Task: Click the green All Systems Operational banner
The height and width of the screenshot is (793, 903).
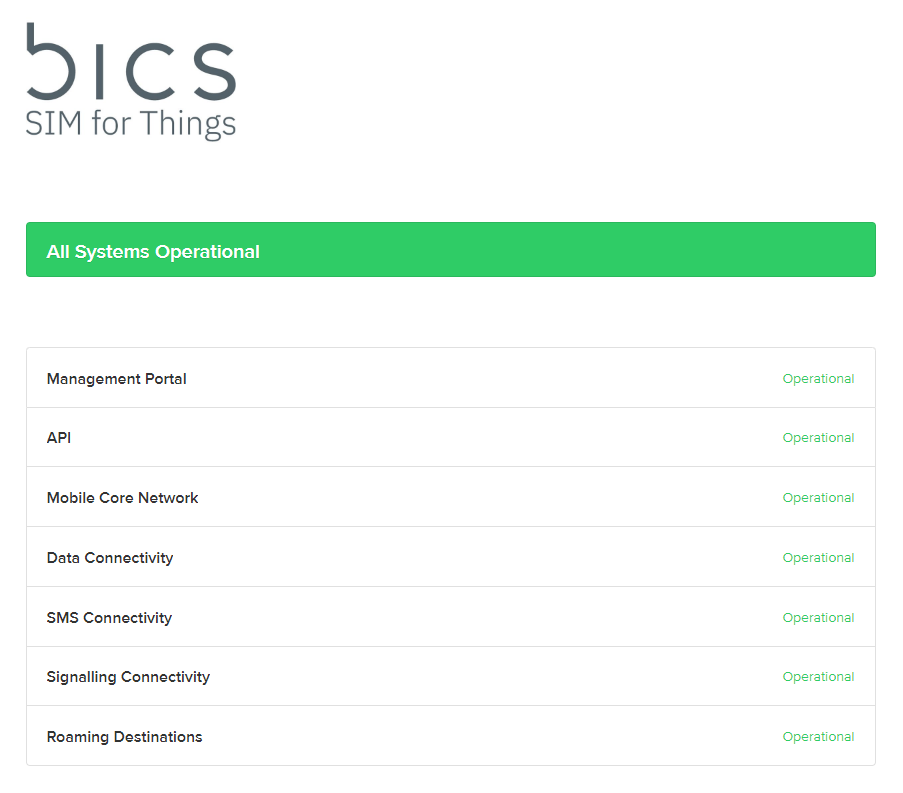Action: [x=450, y=250]
